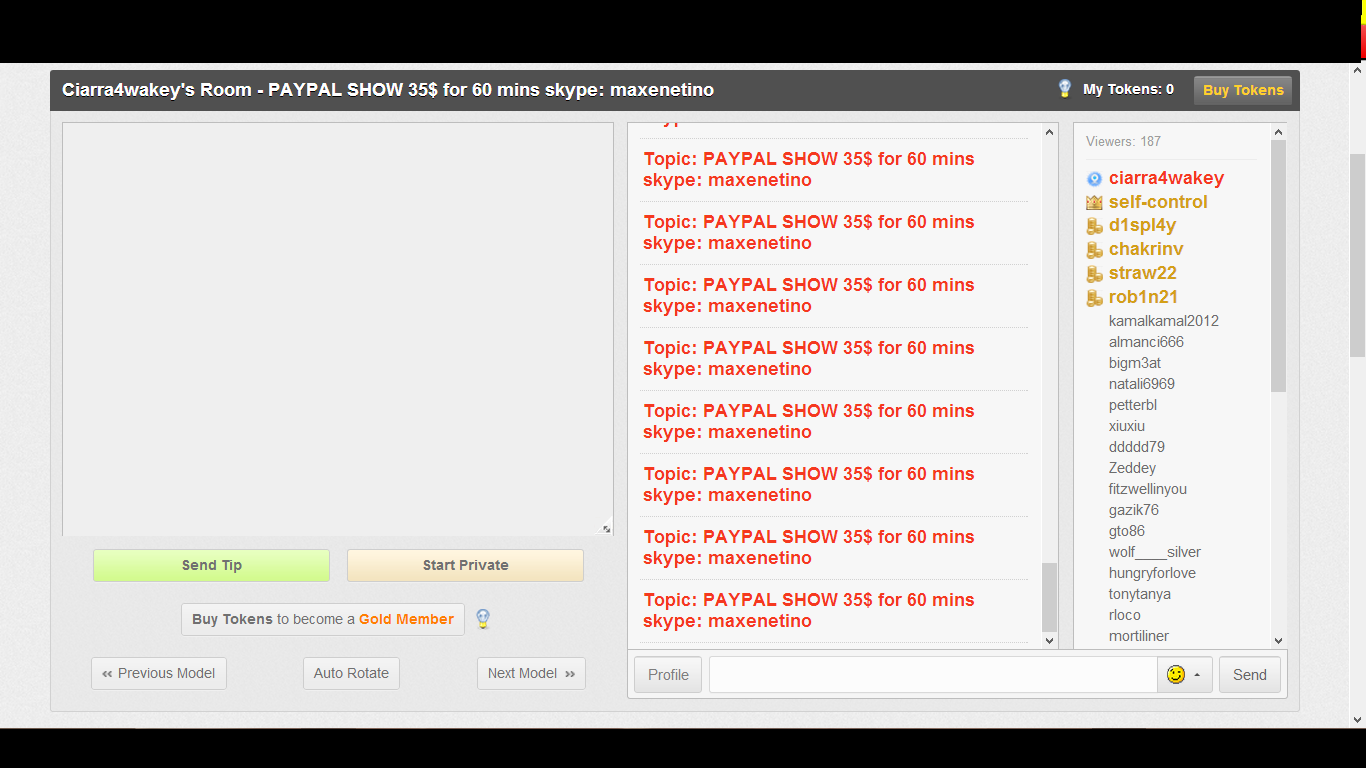Select viewer tonytanya
The image size is (1366, 768).
(1140, 594)
